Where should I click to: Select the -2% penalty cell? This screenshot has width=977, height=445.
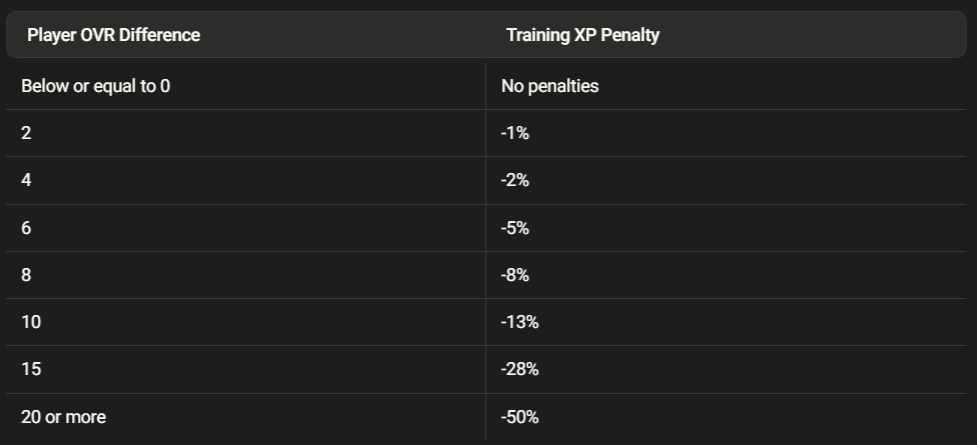point(515,180)
